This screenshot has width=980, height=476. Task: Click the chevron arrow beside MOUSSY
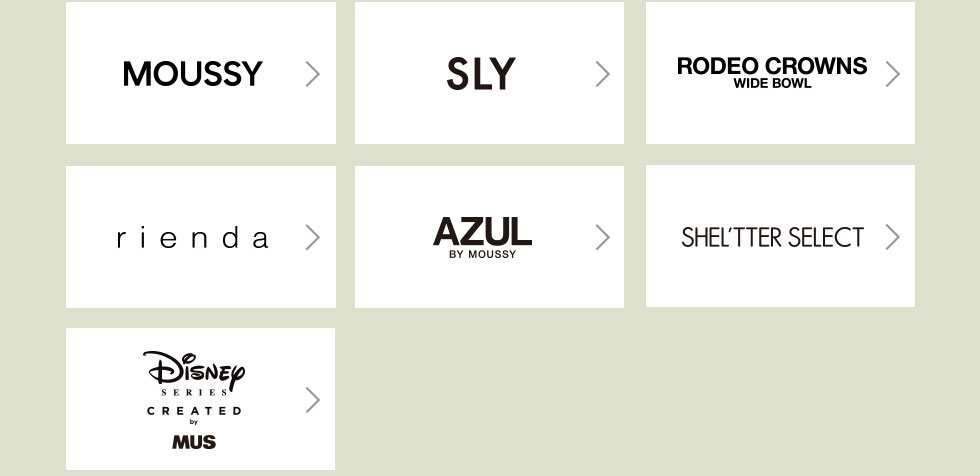pyautogui.click(x=312, y=74)
